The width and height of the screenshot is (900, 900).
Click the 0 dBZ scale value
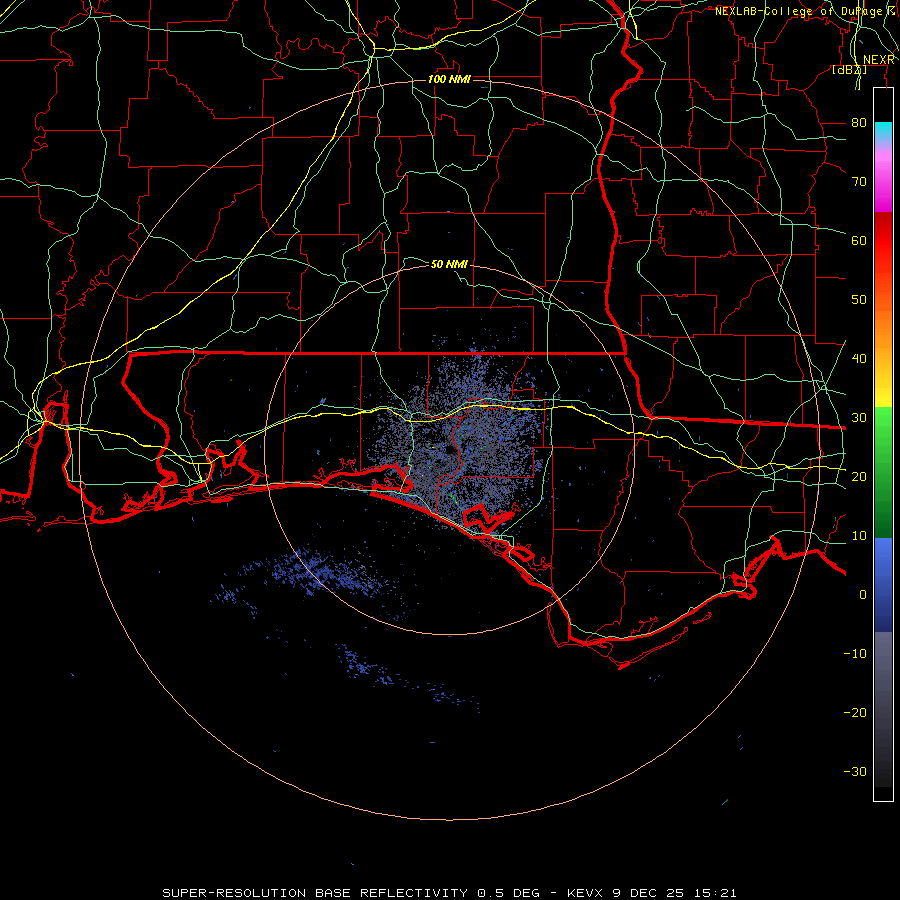coord(863,595)
